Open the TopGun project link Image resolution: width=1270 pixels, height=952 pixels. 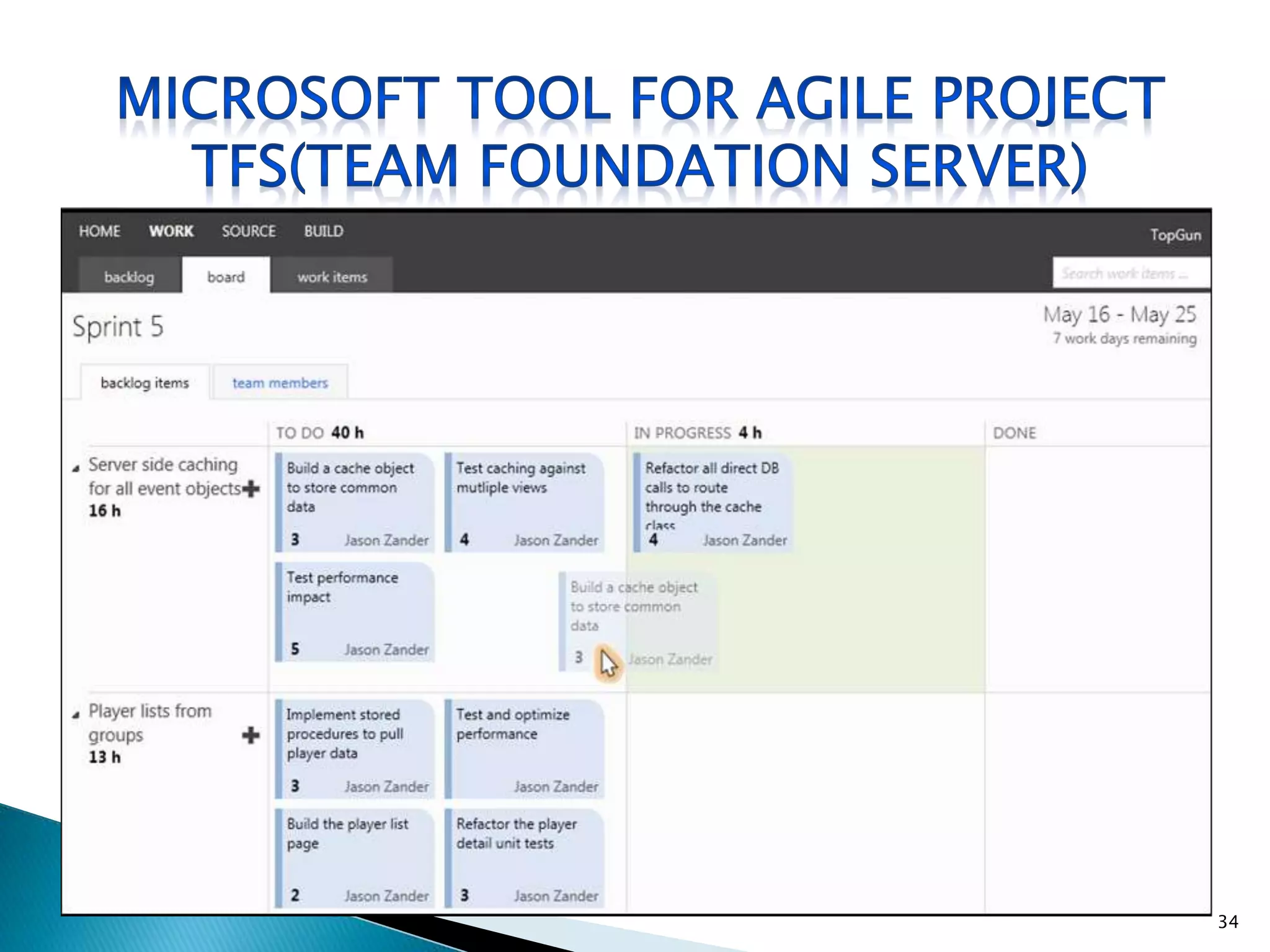click(x=1175, y=235)
